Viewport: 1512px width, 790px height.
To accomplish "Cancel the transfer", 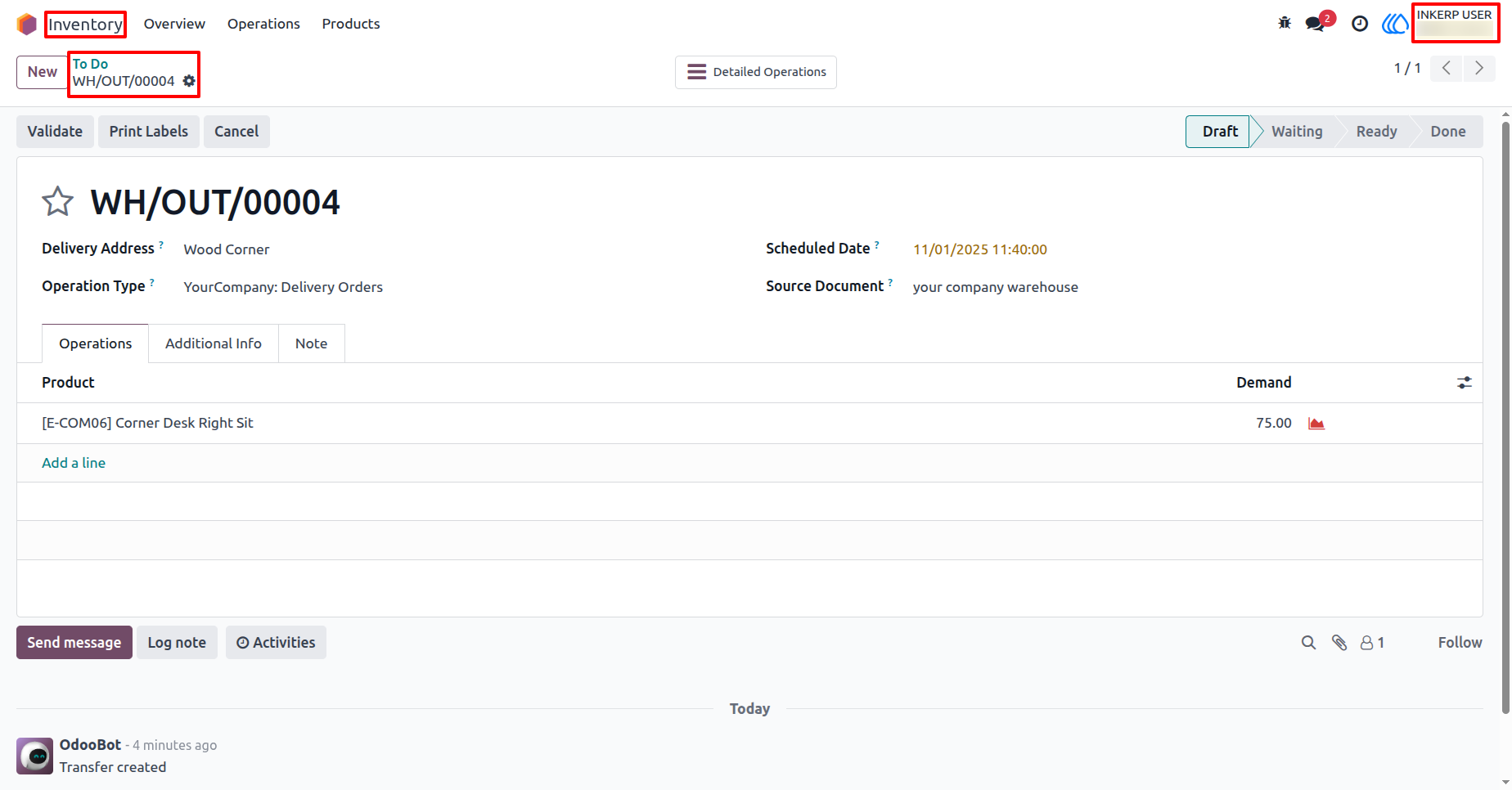I will point(236,132).
